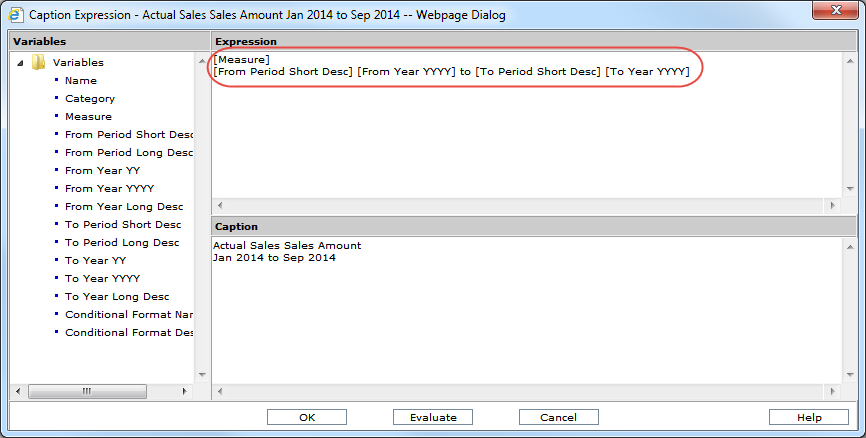Click inside the Expression text area
The width and height of the screenshot is (866, 438).
(520, 140)
